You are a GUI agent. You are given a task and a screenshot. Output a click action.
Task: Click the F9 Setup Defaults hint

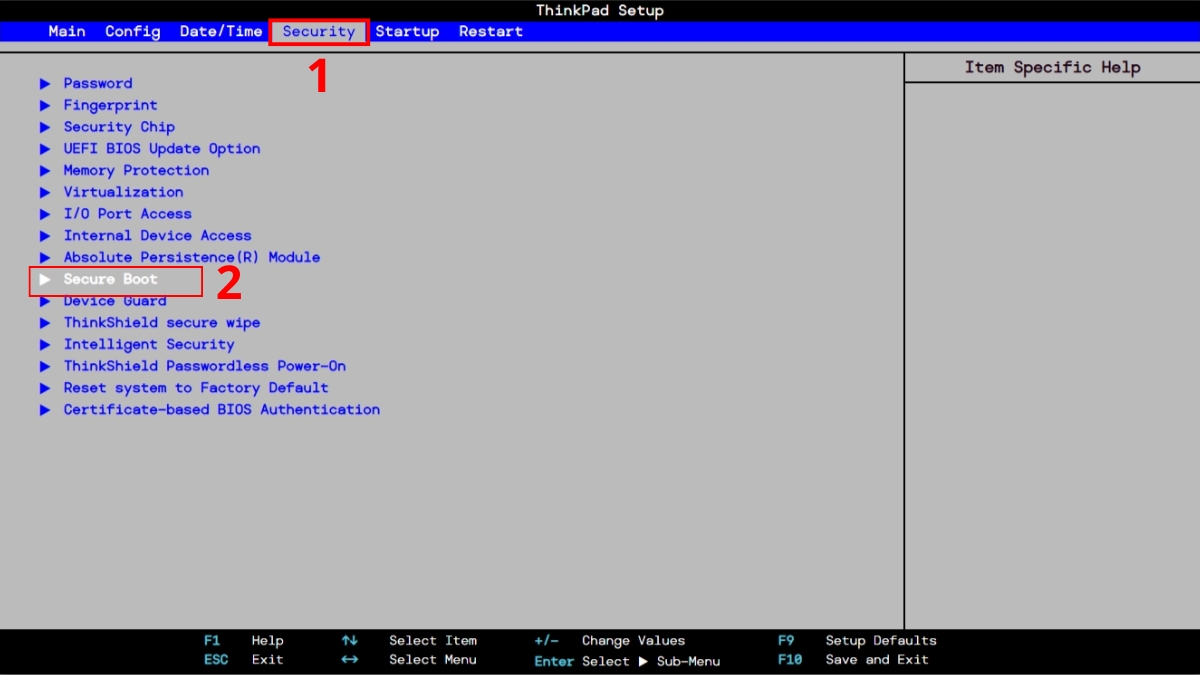[x=857, y=641]
